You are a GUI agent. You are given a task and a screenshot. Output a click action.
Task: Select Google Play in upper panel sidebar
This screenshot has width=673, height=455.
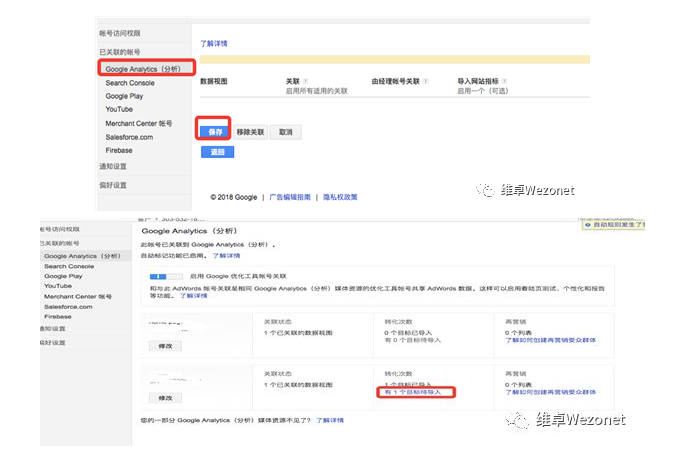124,96
